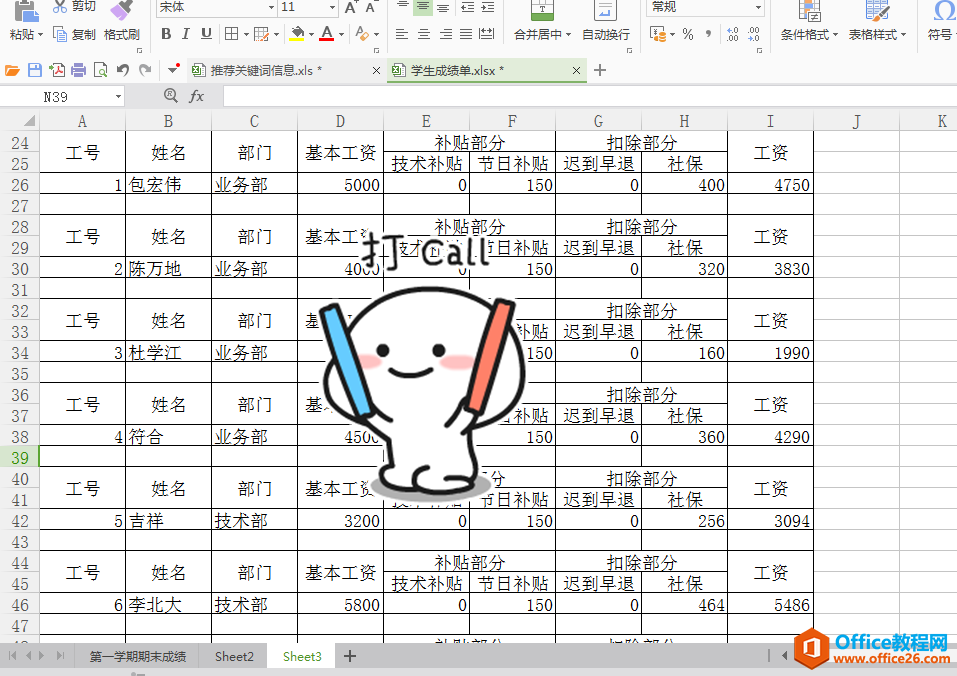
Task: Click the justify alignment icon
Action: pyautogui.click(x=466, y=34)
